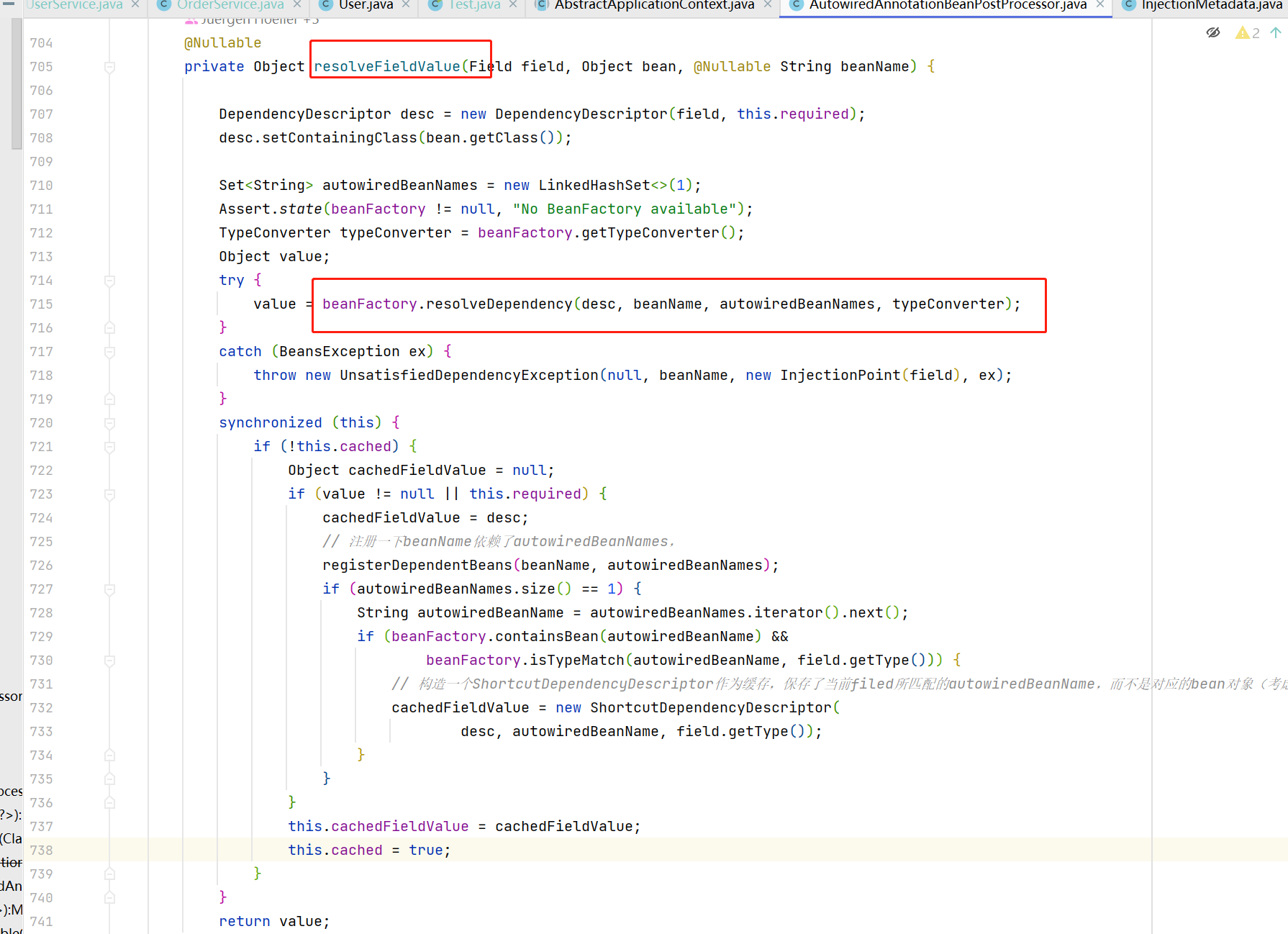Click line number 705 in the gutter
This screenshot has height=934, width=1288.
(42, 67)
